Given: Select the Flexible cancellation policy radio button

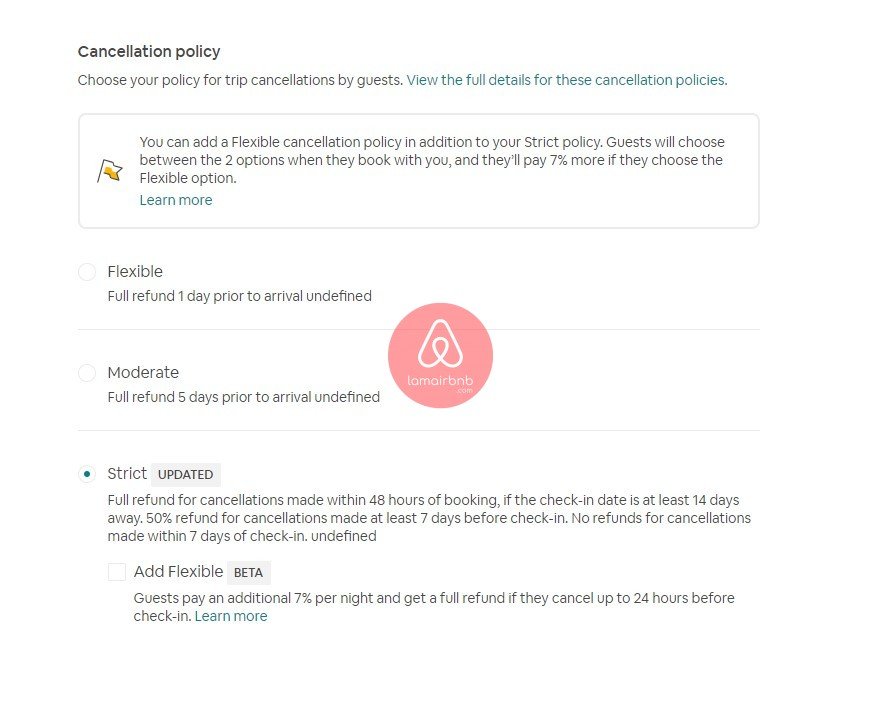Looking at the screenshot, I should [87, 272].
